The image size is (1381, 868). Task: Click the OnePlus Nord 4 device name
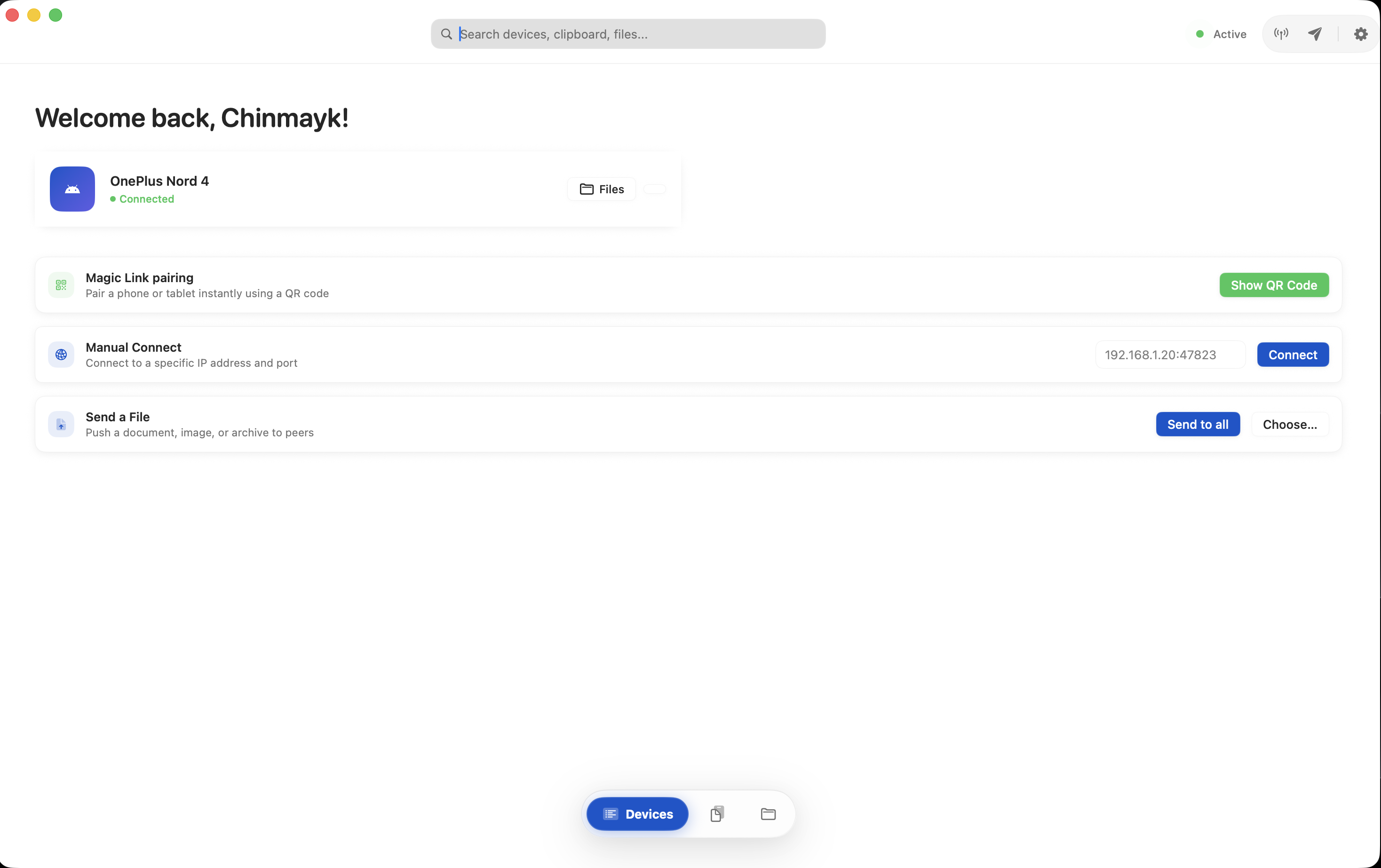pos(159,181)
